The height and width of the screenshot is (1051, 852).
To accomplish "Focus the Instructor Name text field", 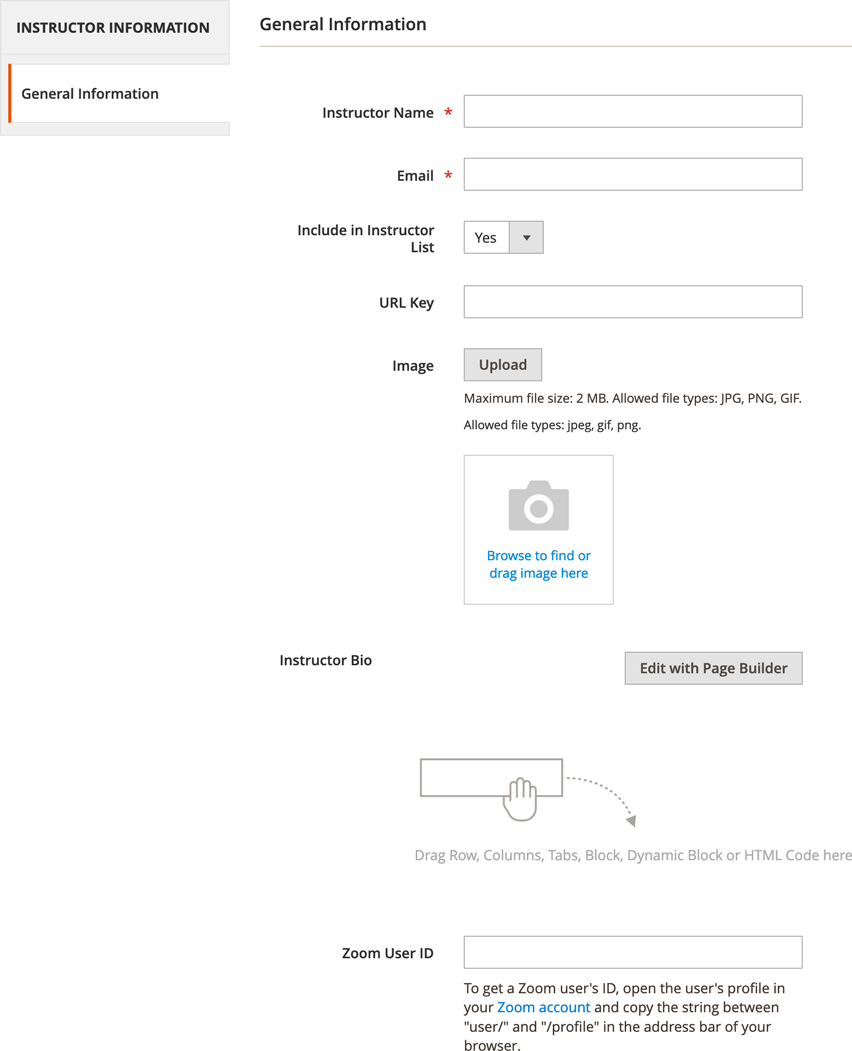I will tap(632, 112).
